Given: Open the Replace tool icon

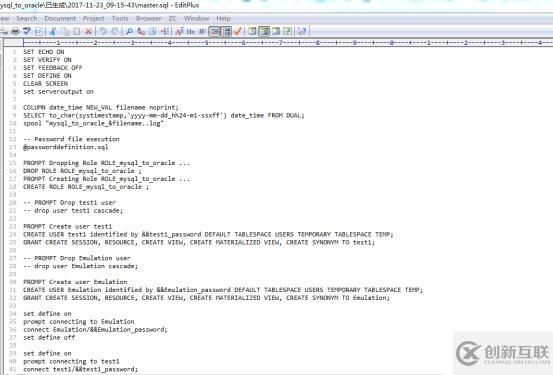Looking at the screenshot, I should 141,31.
